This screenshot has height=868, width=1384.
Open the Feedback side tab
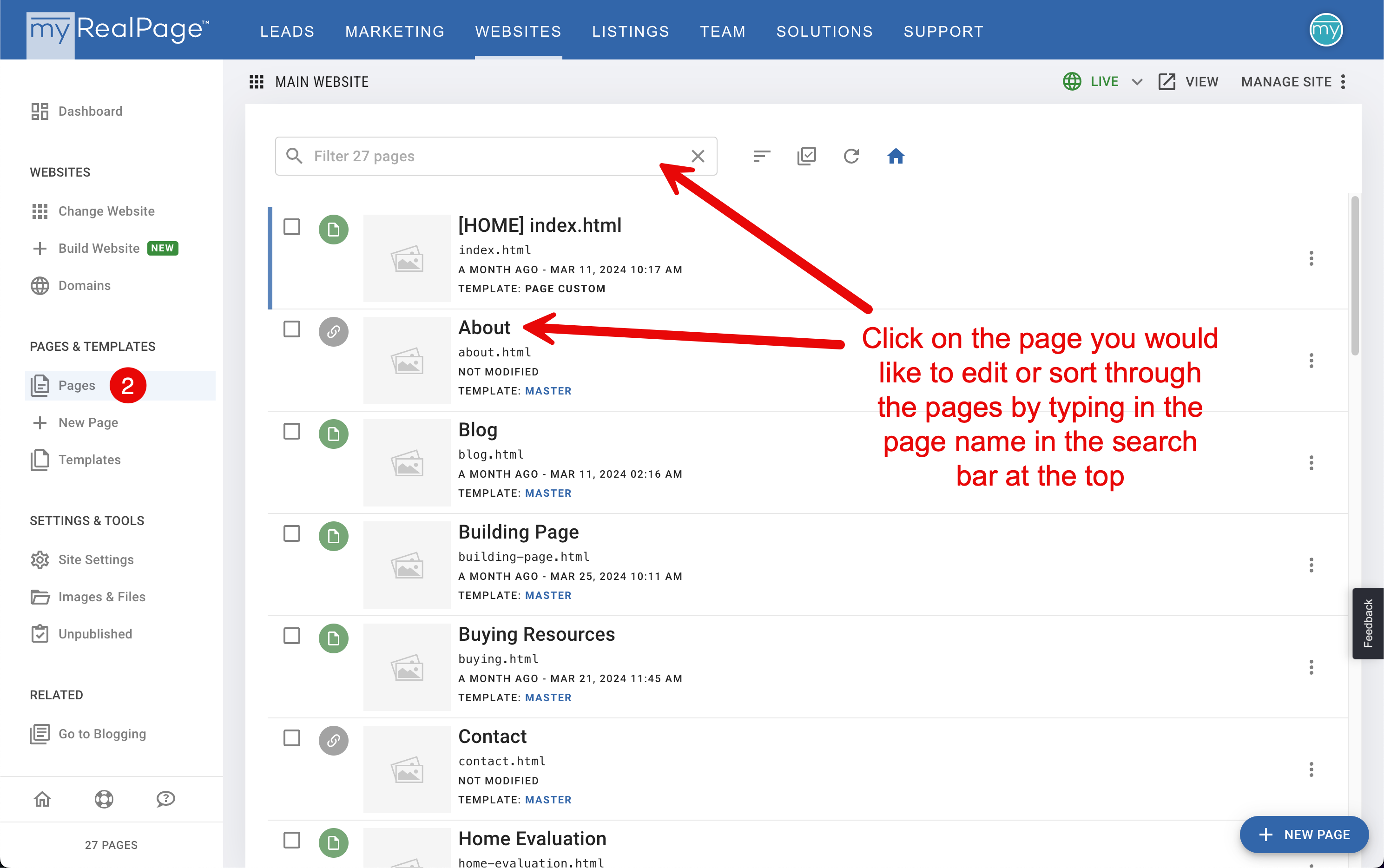click(x=1368, y=624)
